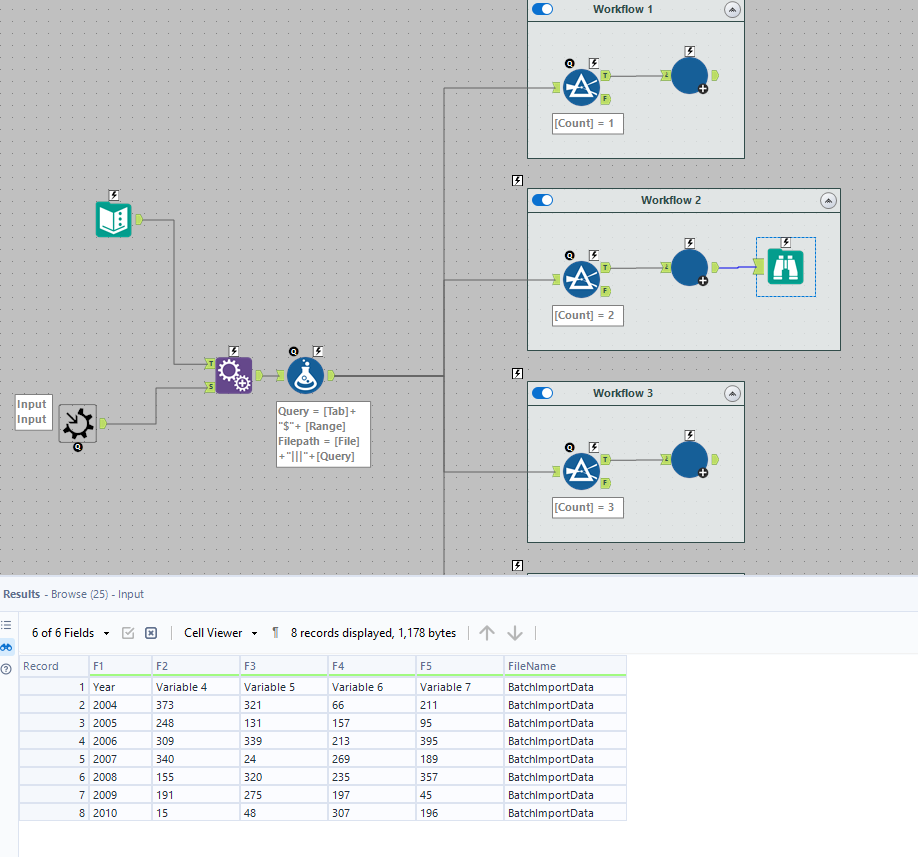This screenshot has height=857, width=918.
Task: Click the F2 column header
Action: pos(196,666)
